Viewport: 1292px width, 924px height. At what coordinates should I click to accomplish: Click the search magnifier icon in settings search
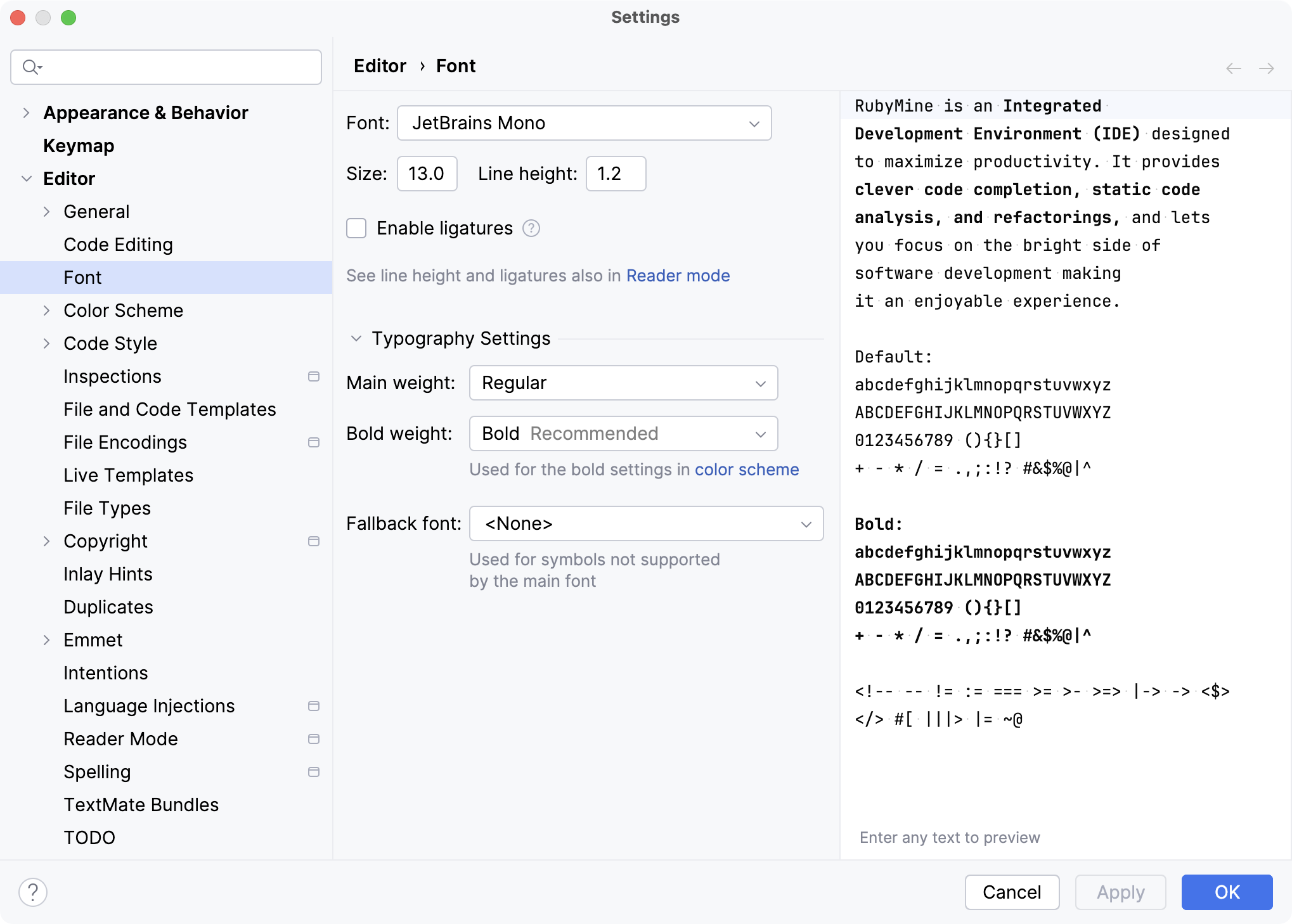click(31, 67)
